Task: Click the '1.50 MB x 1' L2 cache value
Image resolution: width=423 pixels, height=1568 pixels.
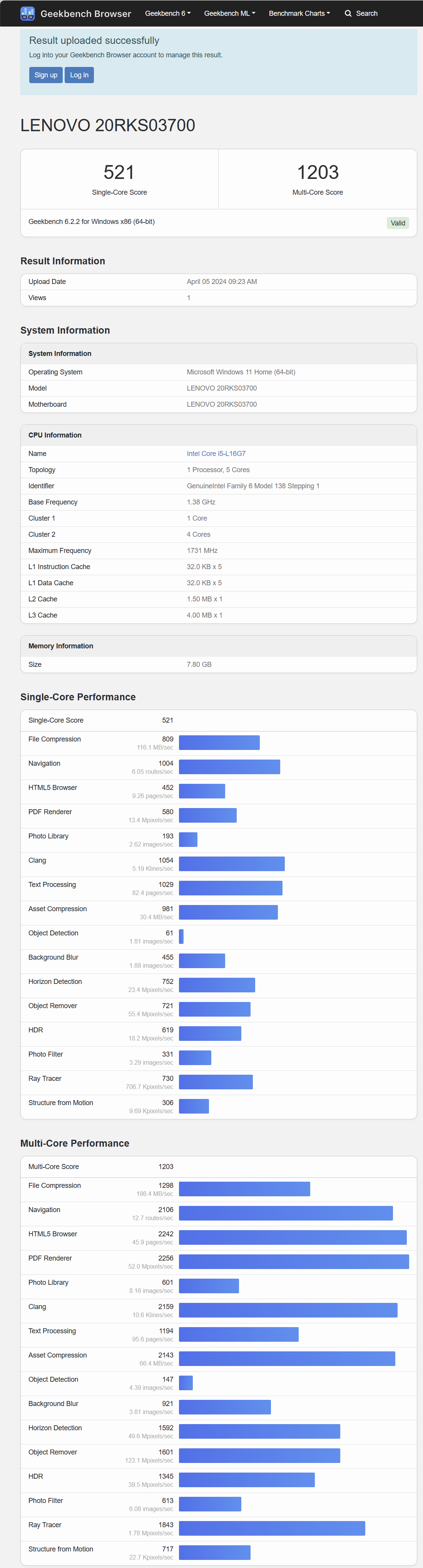Action: tap(204, 599)
